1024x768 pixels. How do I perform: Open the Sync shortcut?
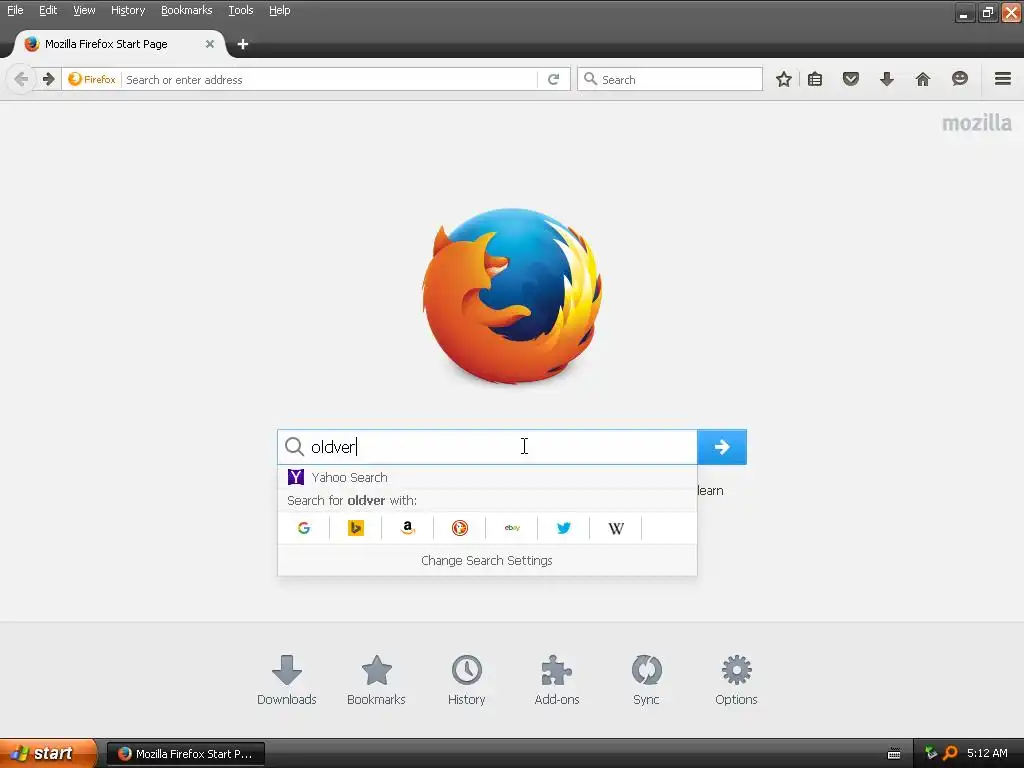click(x=646, y=680)
